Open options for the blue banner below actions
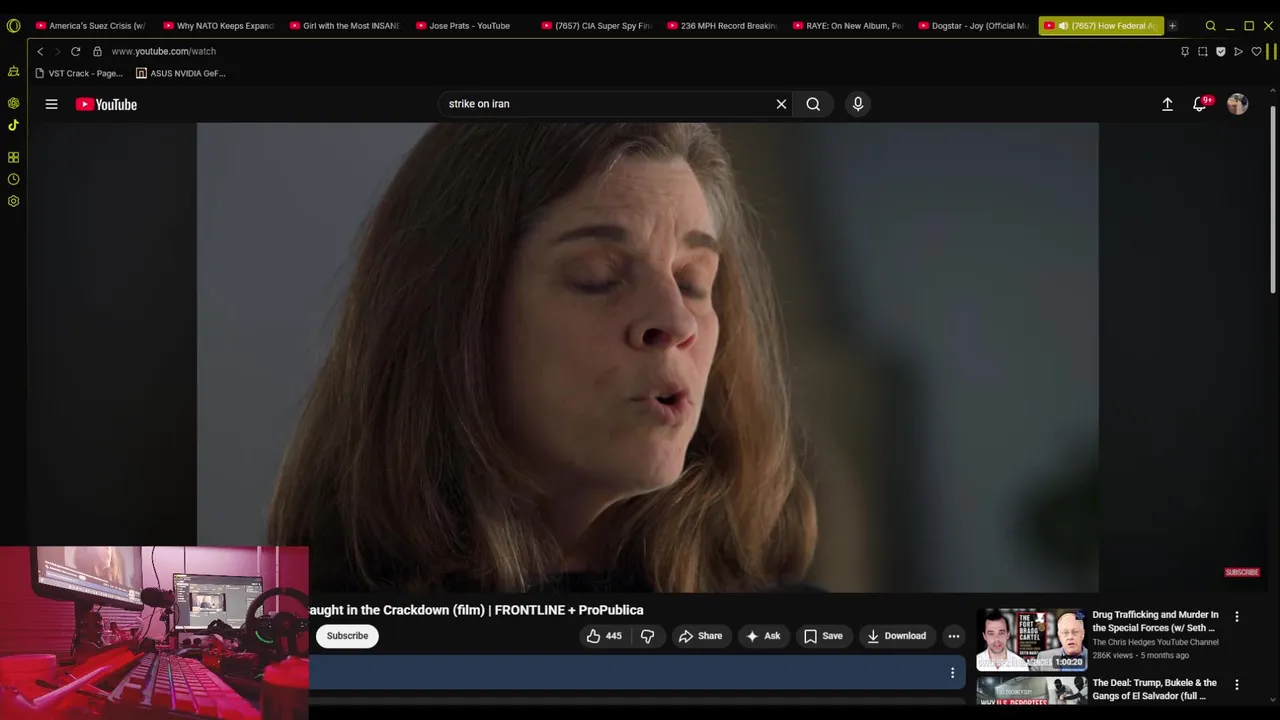This screenshot has height=720, width=1280. pyautogui.click(x=952, y=673)
